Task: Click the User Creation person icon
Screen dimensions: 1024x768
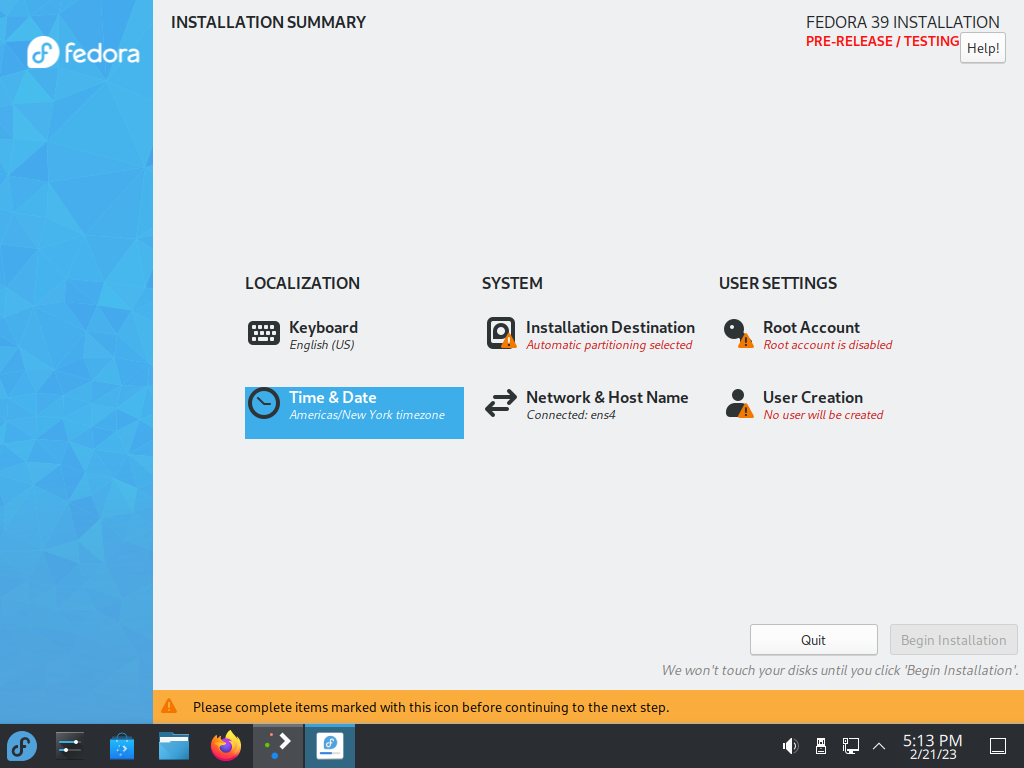Action: (x=739, y=404)
